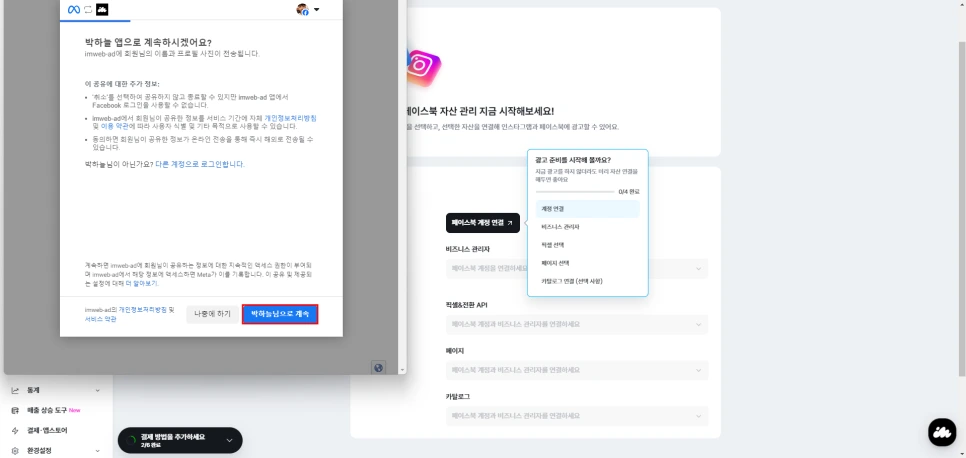This screenshot has width=966, height=458.
Task: Select 계정 연결 step in checklist
Action: point(588,209)
